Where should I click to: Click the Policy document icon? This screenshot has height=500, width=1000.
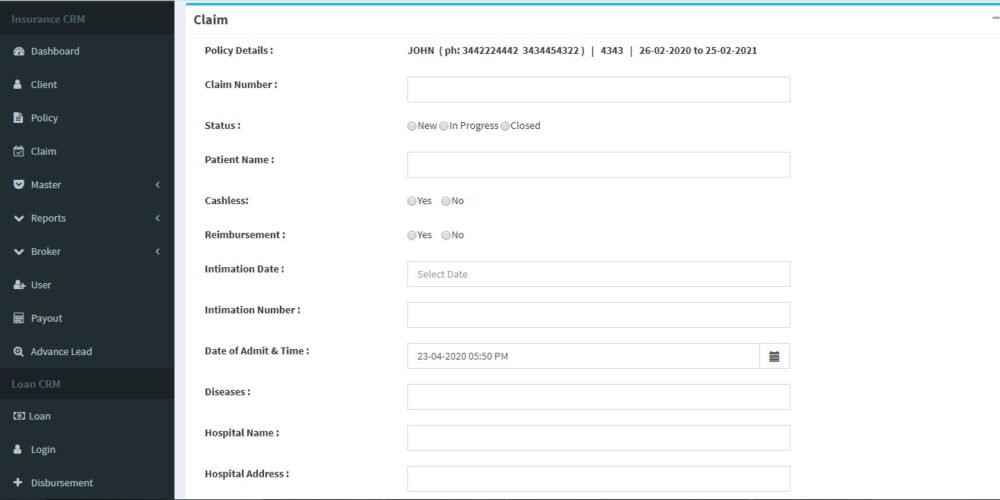pos(18,118)
